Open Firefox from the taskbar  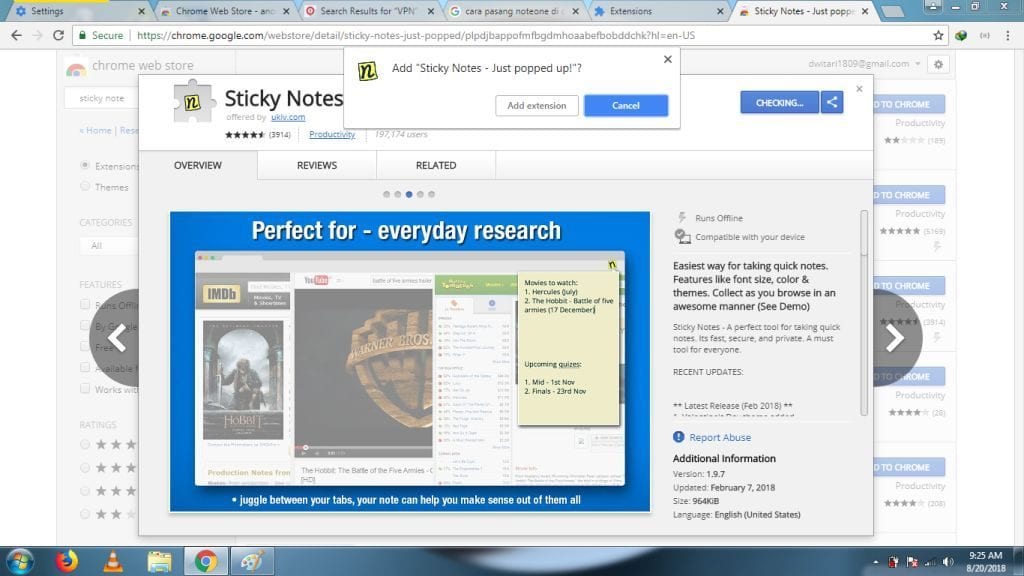(66, 559)
